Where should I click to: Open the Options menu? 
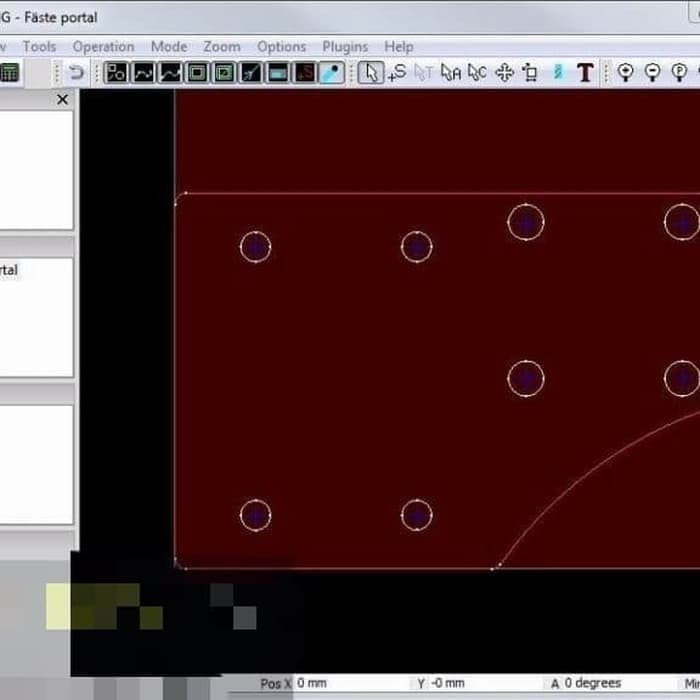pos(282,46)
